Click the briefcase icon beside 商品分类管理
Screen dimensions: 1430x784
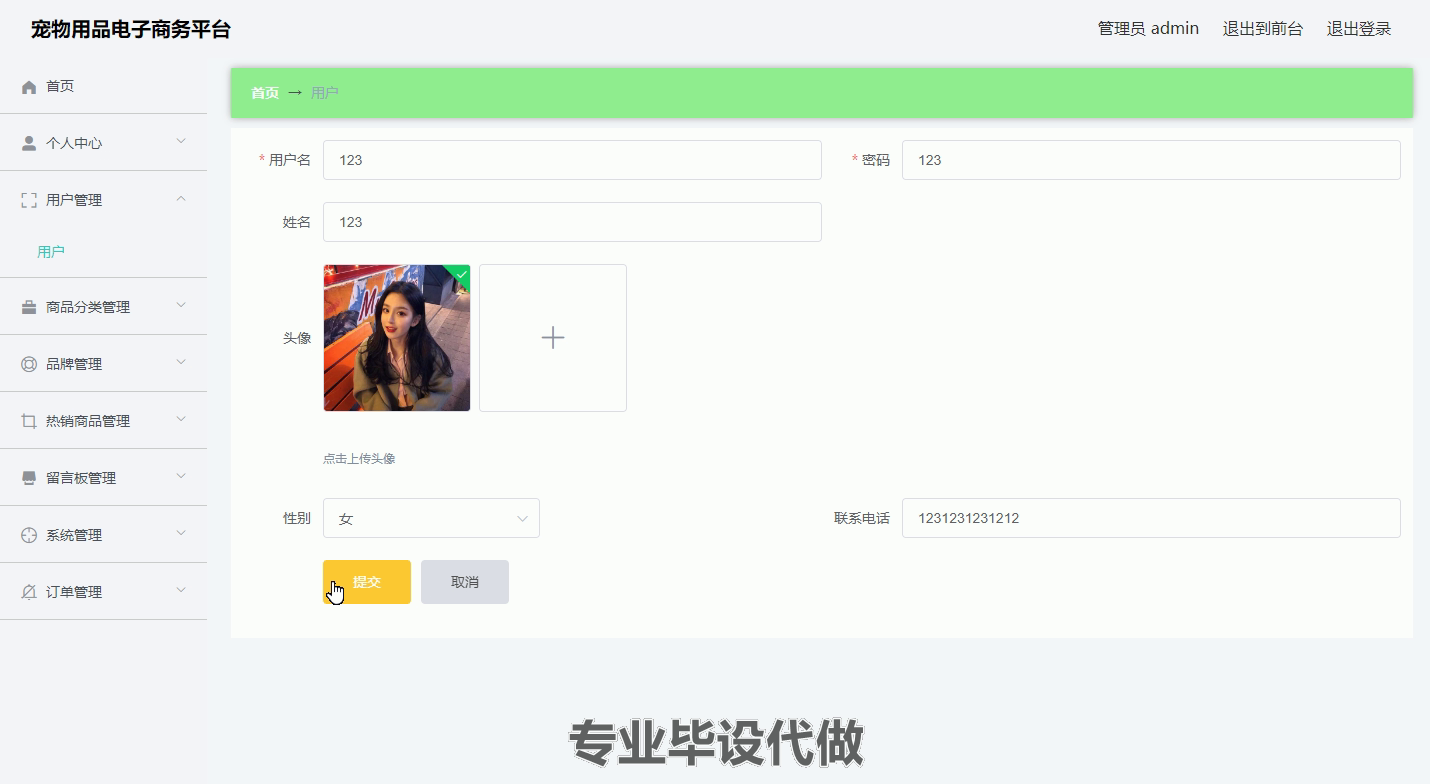(29, 307)
